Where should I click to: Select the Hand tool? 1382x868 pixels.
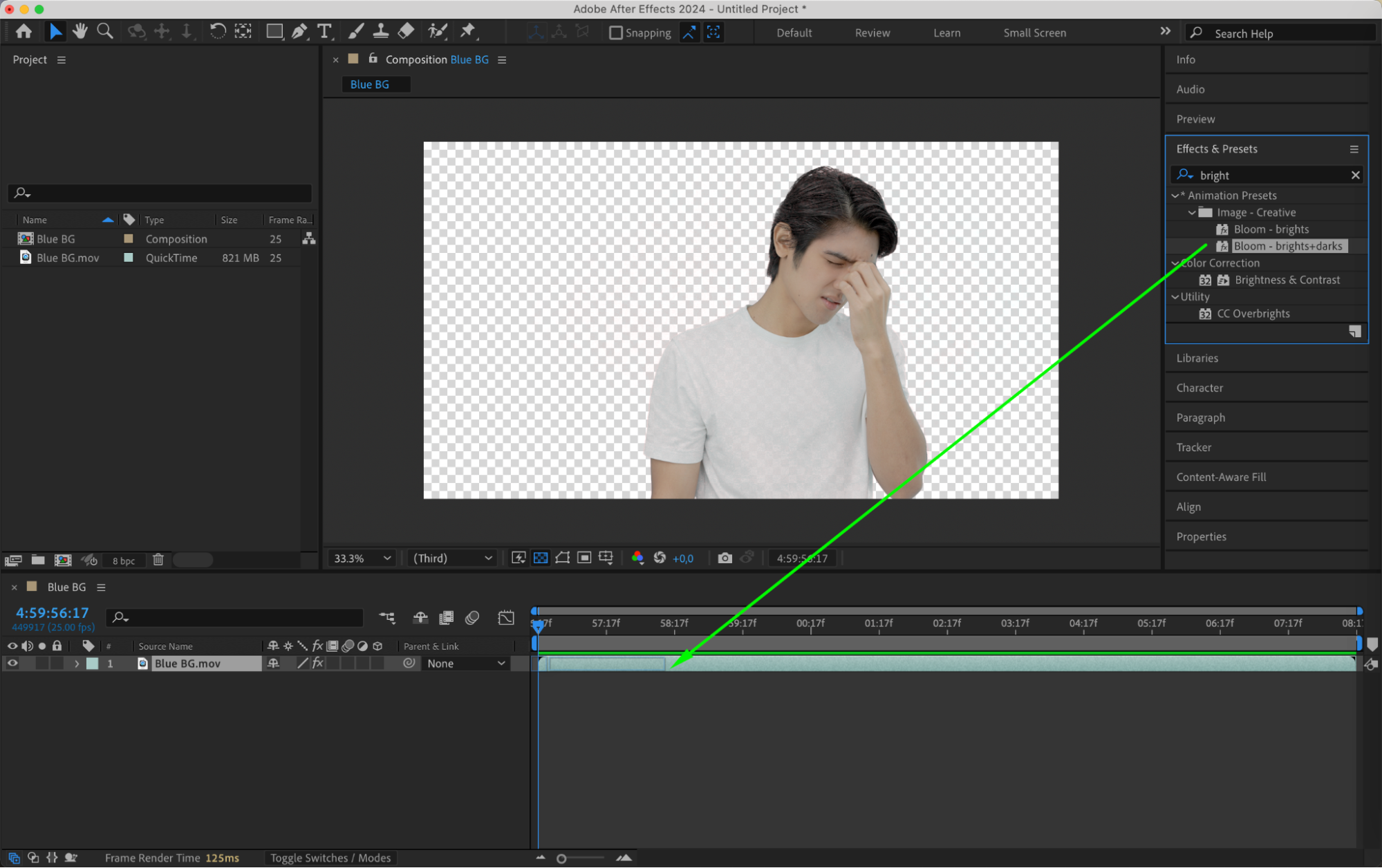(80, 31)
